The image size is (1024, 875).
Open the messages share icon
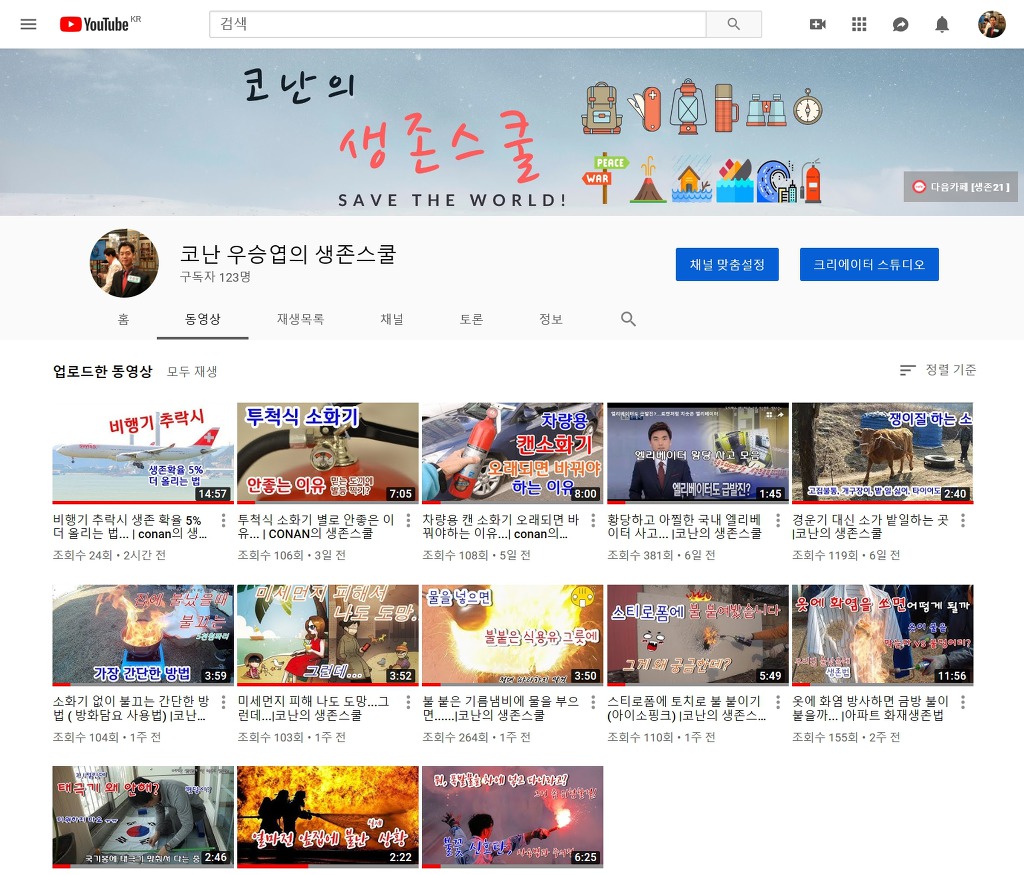pos(901,24)
